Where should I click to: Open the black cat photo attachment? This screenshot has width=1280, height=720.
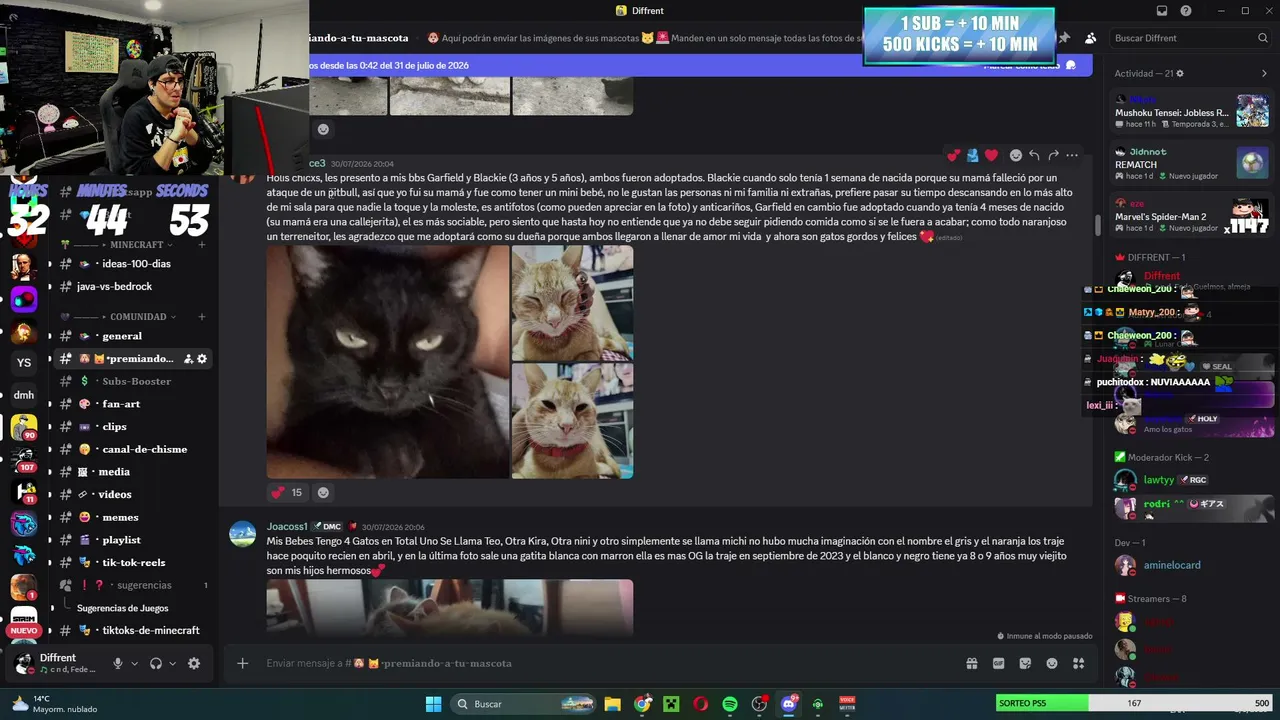click(387, 362)
